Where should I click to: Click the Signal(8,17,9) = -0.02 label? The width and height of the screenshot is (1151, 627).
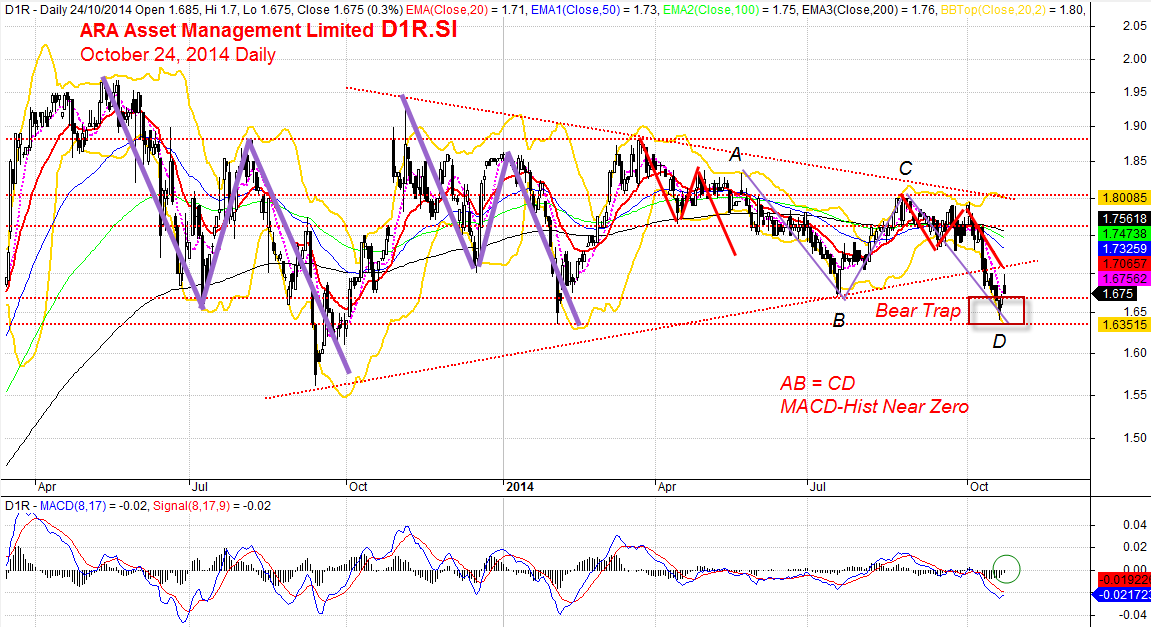(212, 506)
